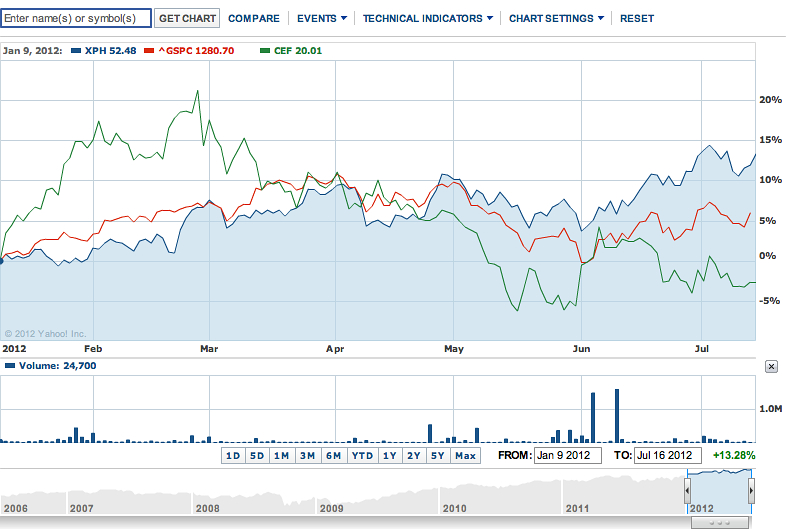The width and height of the screenshot is (786, 531).
Task: Select the ^GSPC 1280.70 legend label
Action: (x=196, y=51)
